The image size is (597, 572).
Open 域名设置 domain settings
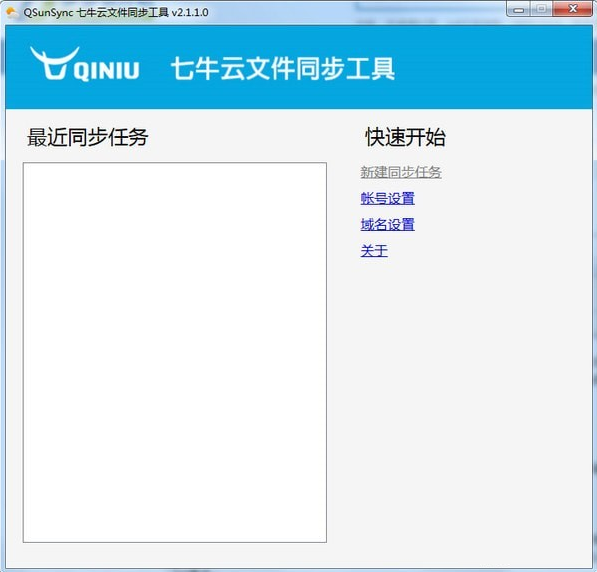coord(387,224)
